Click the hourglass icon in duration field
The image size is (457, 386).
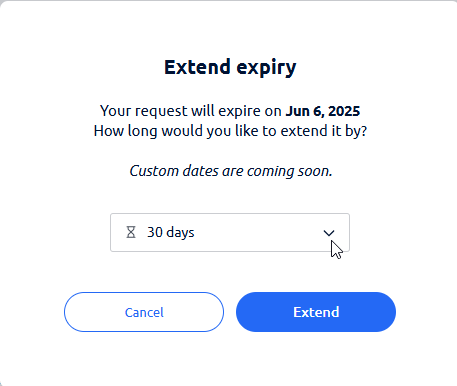pyautogui.click(x=131, y=232)
